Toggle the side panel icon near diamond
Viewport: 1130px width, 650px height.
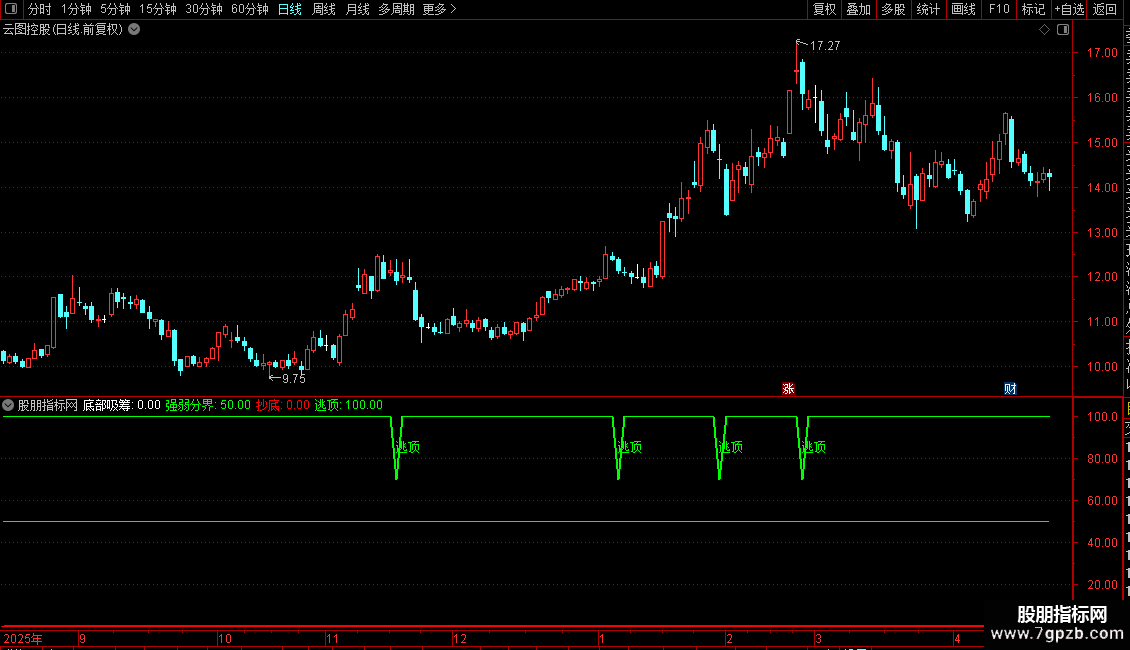[1063, 30]
